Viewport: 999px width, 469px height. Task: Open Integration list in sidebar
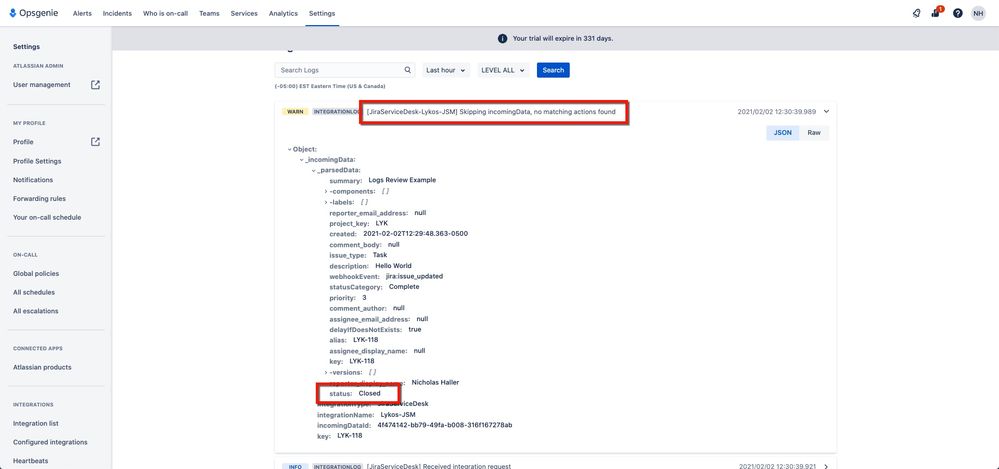tap(36, 423)
